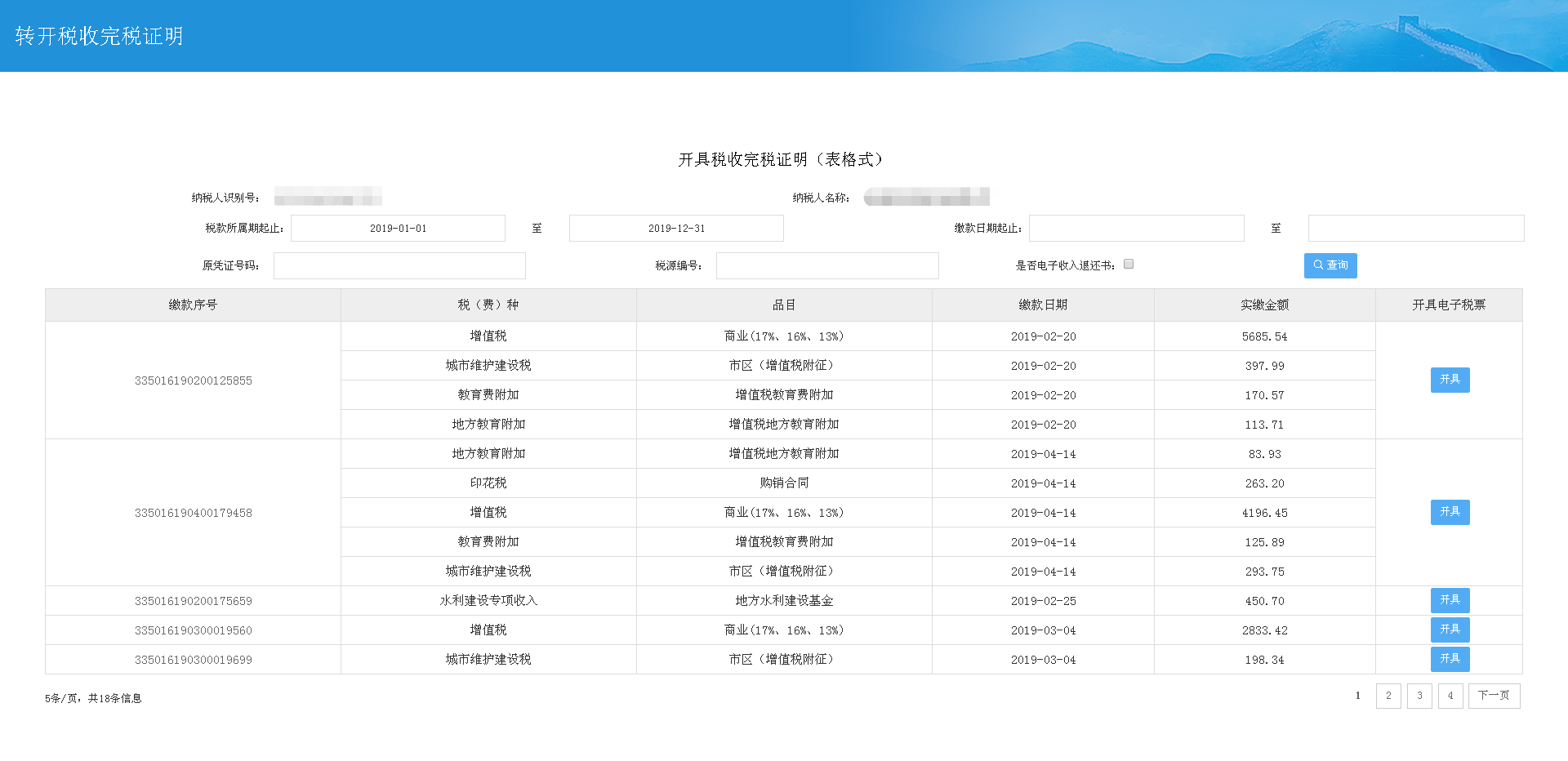1568x761 pixels.
Task: Click amount 397.99 cell
Action: click(x=1265, y=366)
